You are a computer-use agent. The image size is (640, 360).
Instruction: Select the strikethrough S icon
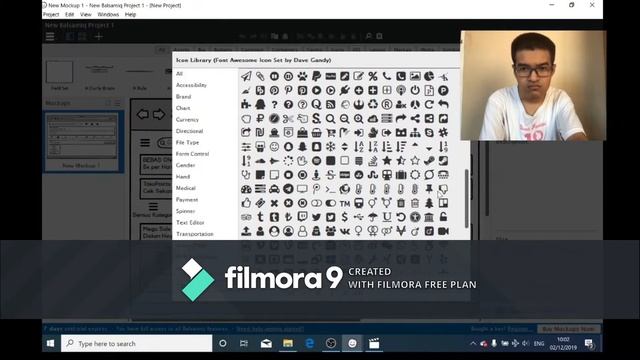[330, 175]
